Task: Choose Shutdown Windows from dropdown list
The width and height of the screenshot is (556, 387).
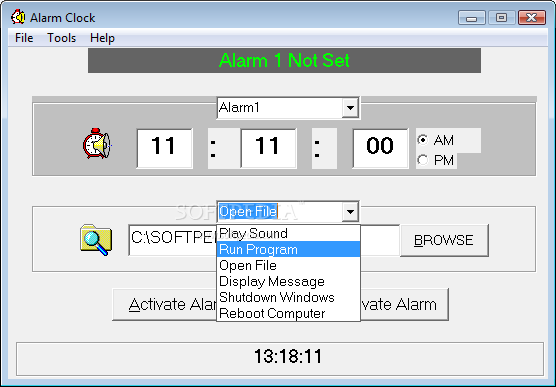Action: pos(288,297)
